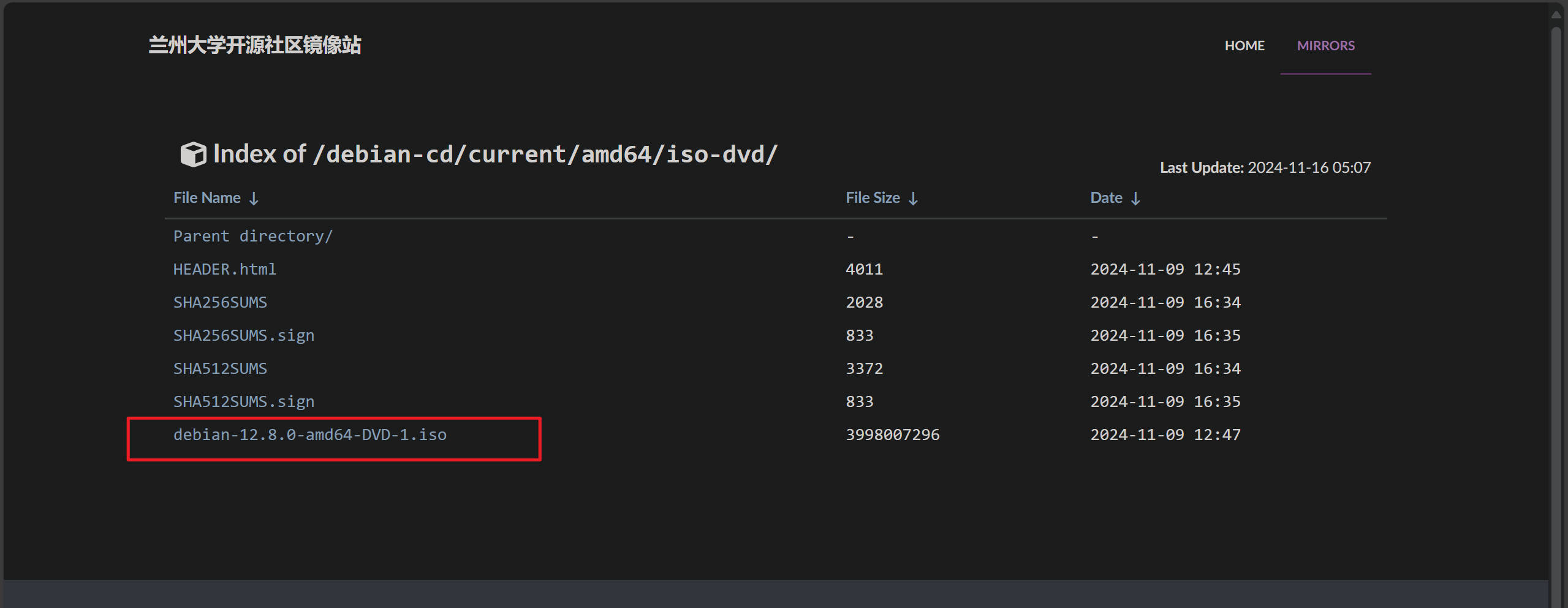The height and width of the screenshot is (608, 1568).
Task: Sort by Date column header
Action: [x=1115, y=198]
